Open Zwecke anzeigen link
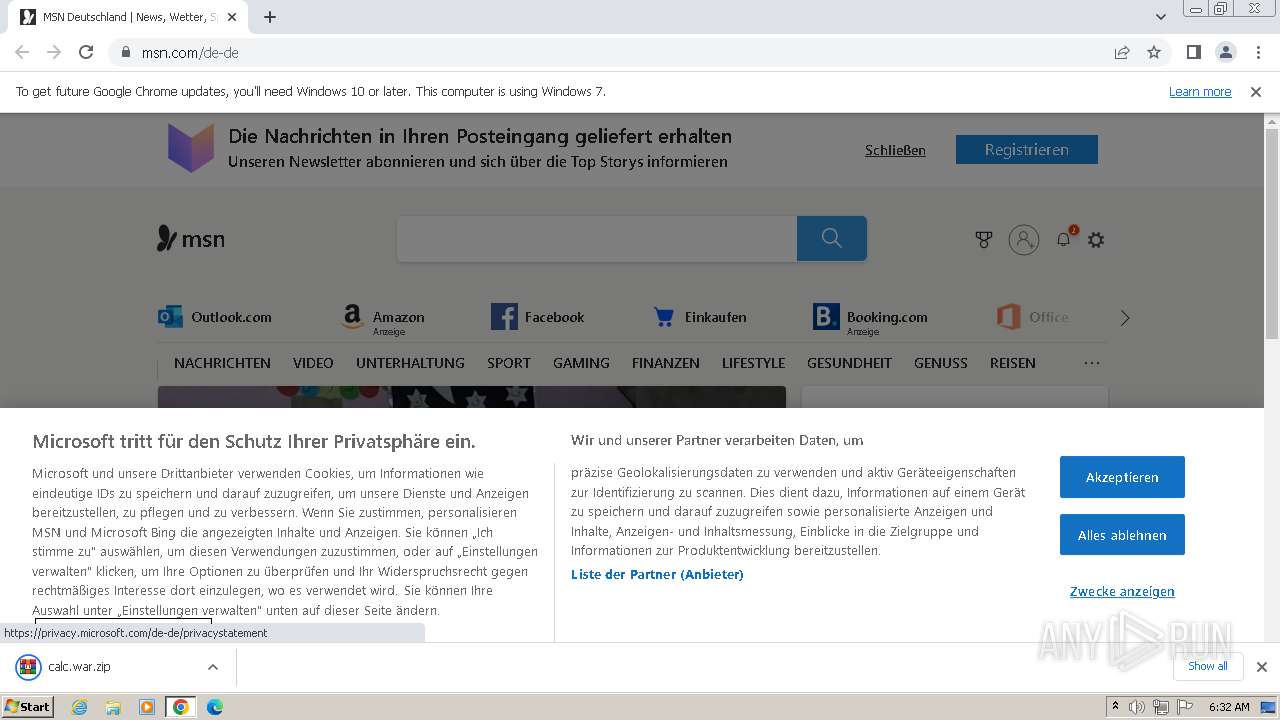1280x720 pixels. pyautogui.click(x=1122, y=591)
